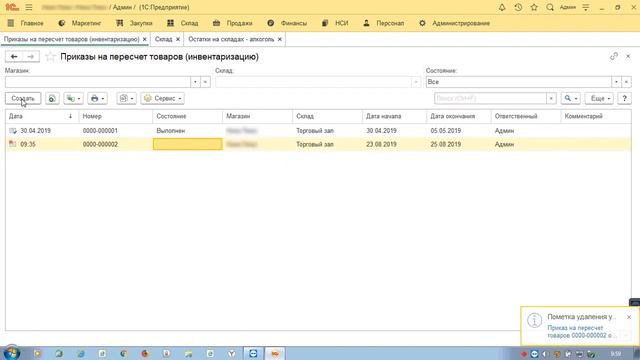Click into the Поиск search field
This screenshot has height=360, width=640.
(490, 98)
